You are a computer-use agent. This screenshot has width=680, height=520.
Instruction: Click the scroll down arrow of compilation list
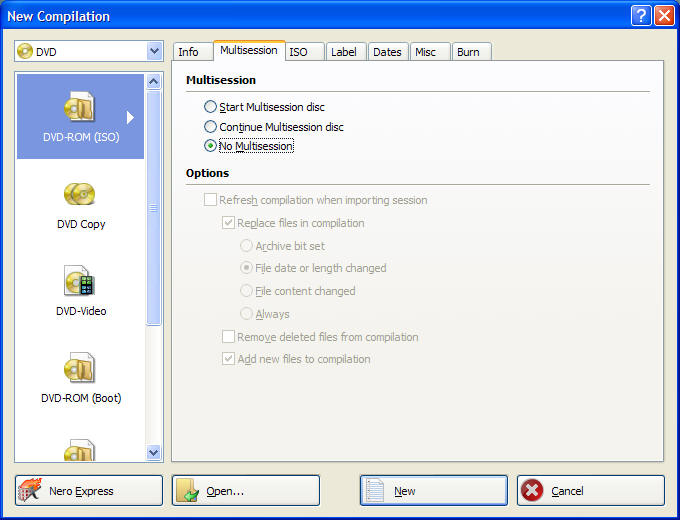pos(154,452)
